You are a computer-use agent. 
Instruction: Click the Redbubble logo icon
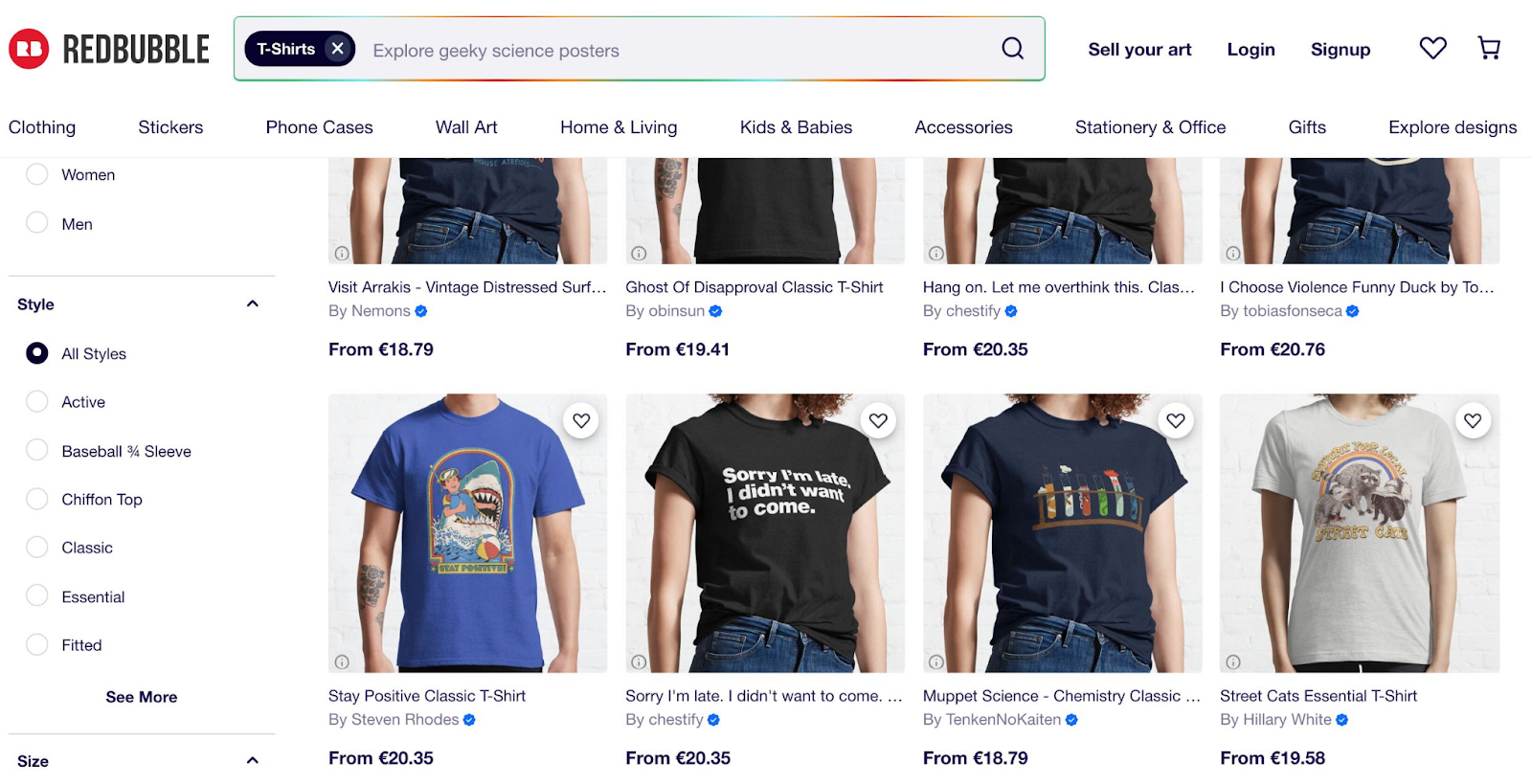tap(28, 48)
